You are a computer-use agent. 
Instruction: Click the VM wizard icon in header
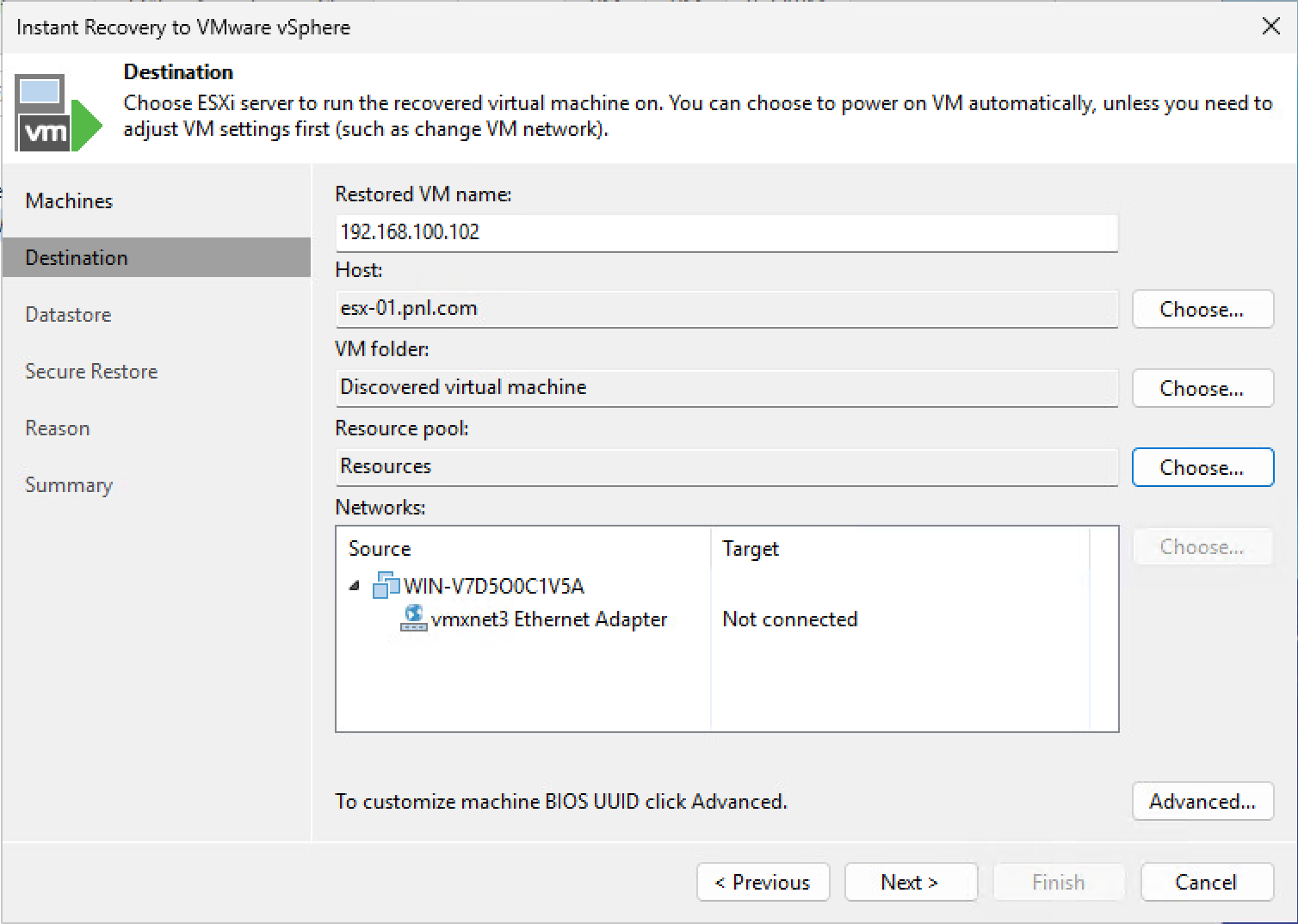[x=59, y=113]
